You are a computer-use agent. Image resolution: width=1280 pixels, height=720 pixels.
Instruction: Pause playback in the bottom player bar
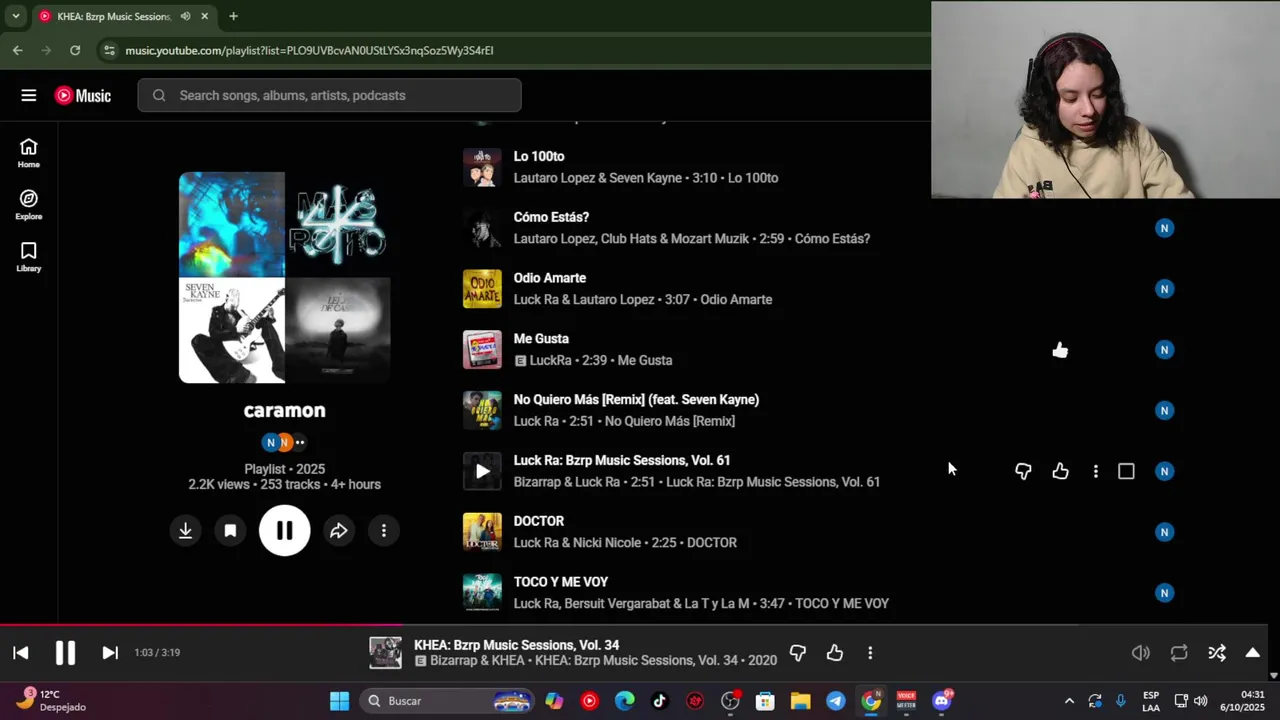pyautogui.click(x=65, y=653)
